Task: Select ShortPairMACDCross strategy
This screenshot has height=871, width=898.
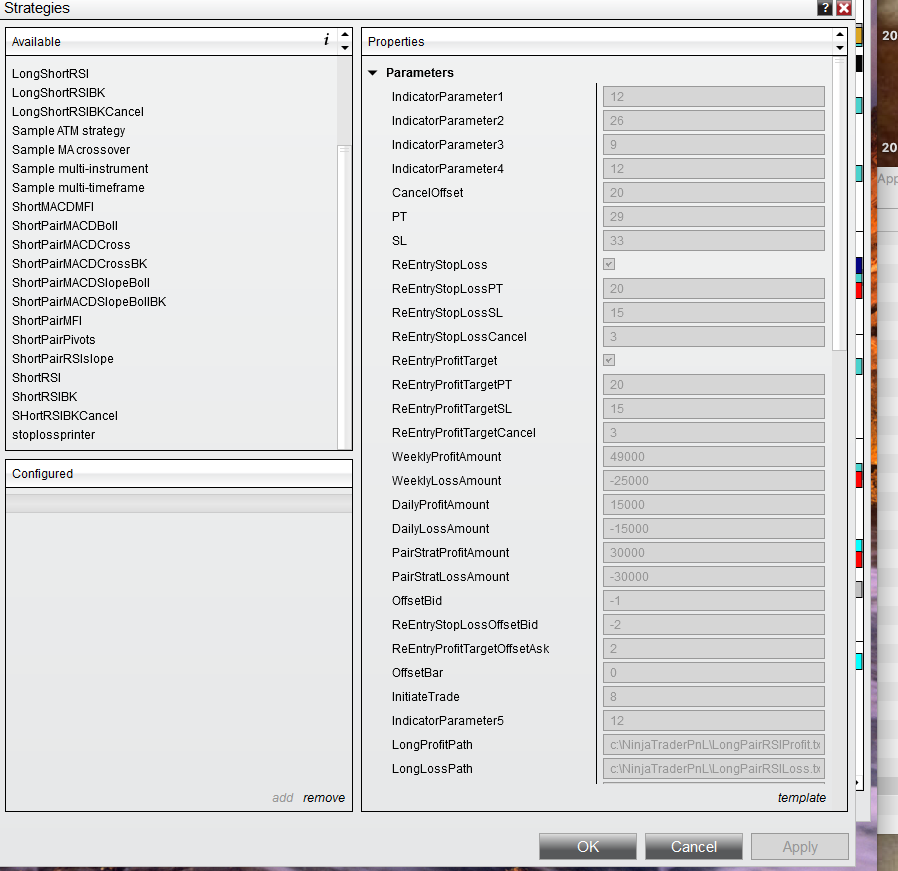Action: point(71,245)
